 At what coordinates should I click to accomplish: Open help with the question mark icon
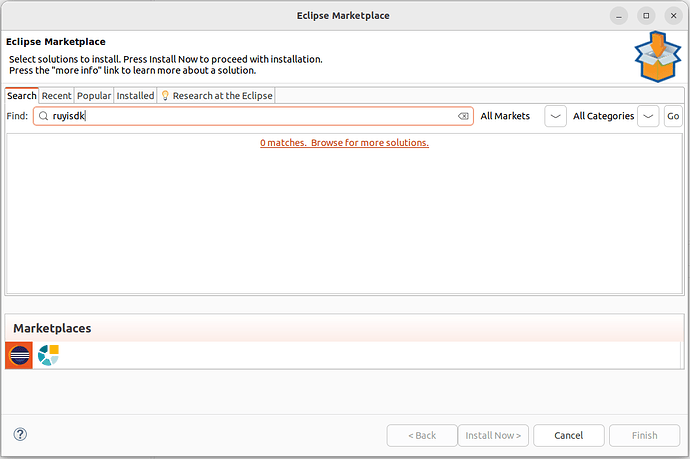pos(20,434)
